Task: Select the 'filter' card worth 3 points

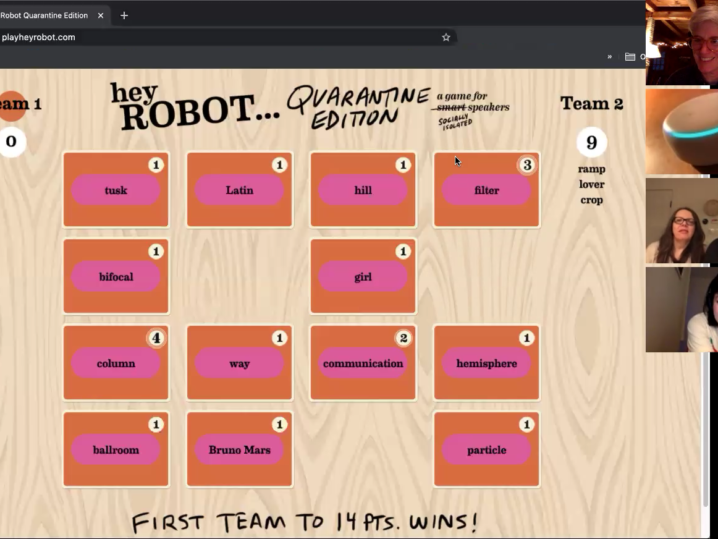Action: pos(486,190)
